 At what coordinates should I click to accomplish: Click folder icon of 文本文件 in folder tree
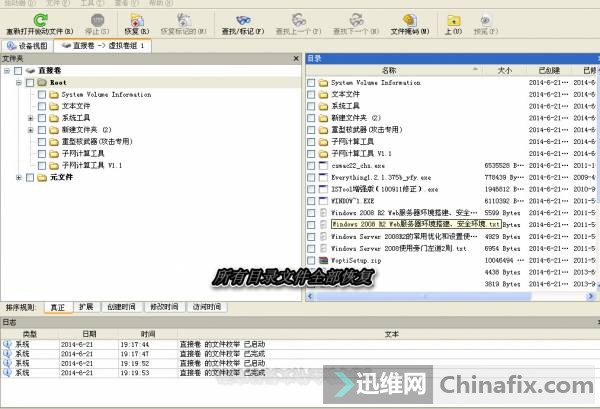(x=54, y=106)
